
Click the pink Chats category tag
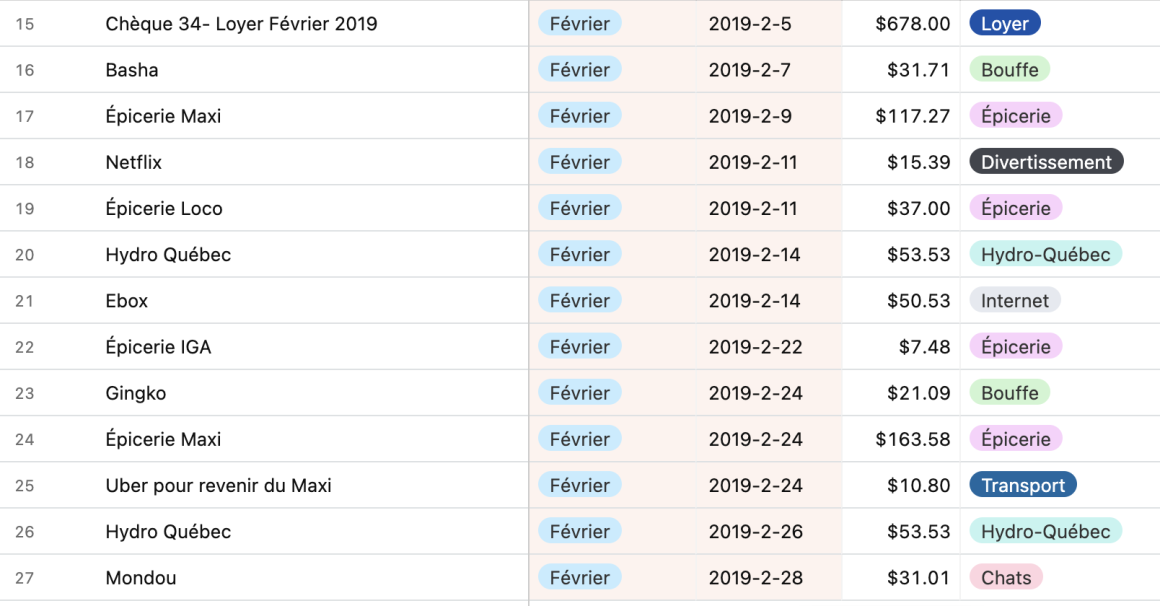[1005, 578]
